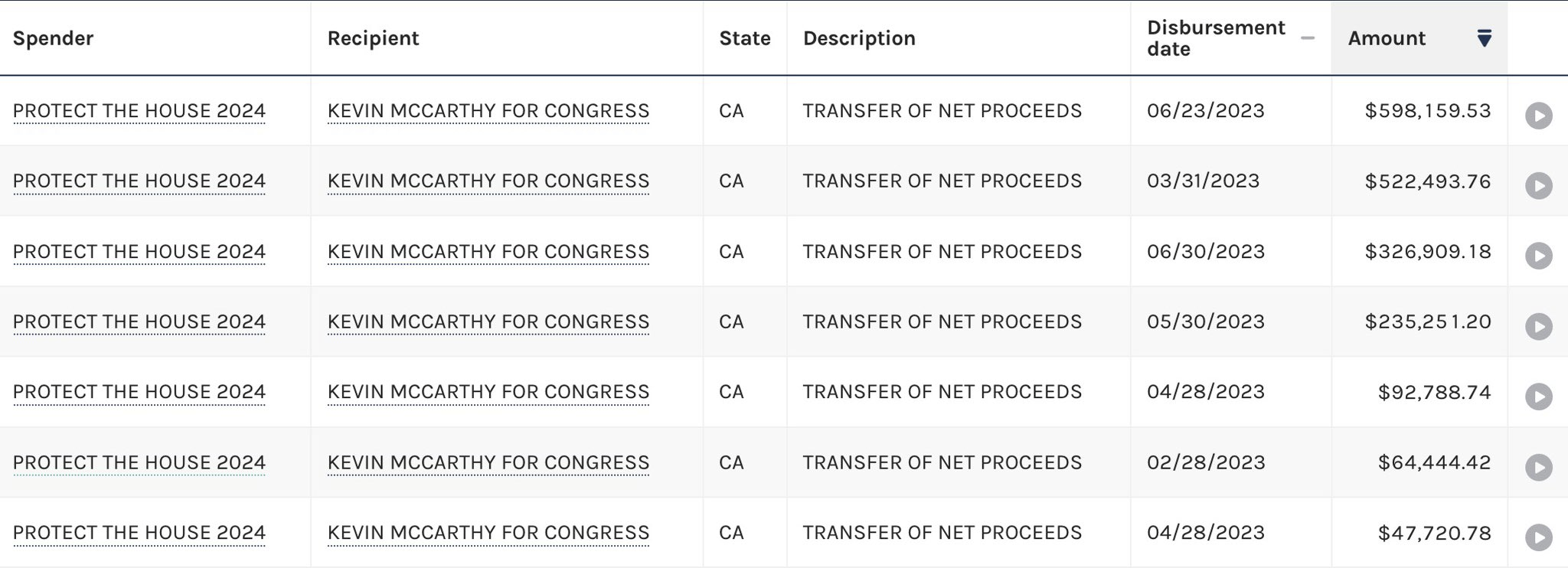1568x568 pixels.
Task: Open Protect the House 2024 spender dated 05/30/2023
Action: (139, 322)
